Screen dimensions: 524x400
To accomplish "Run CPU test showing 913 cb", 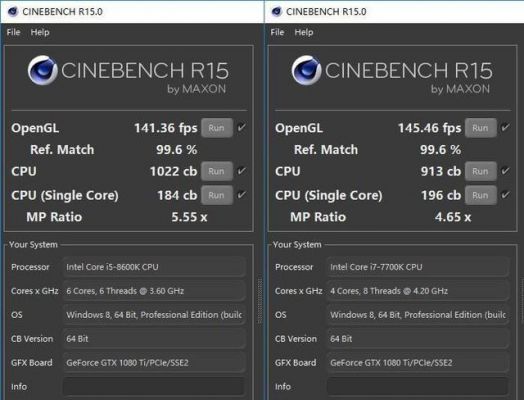I will pos(481,171).
